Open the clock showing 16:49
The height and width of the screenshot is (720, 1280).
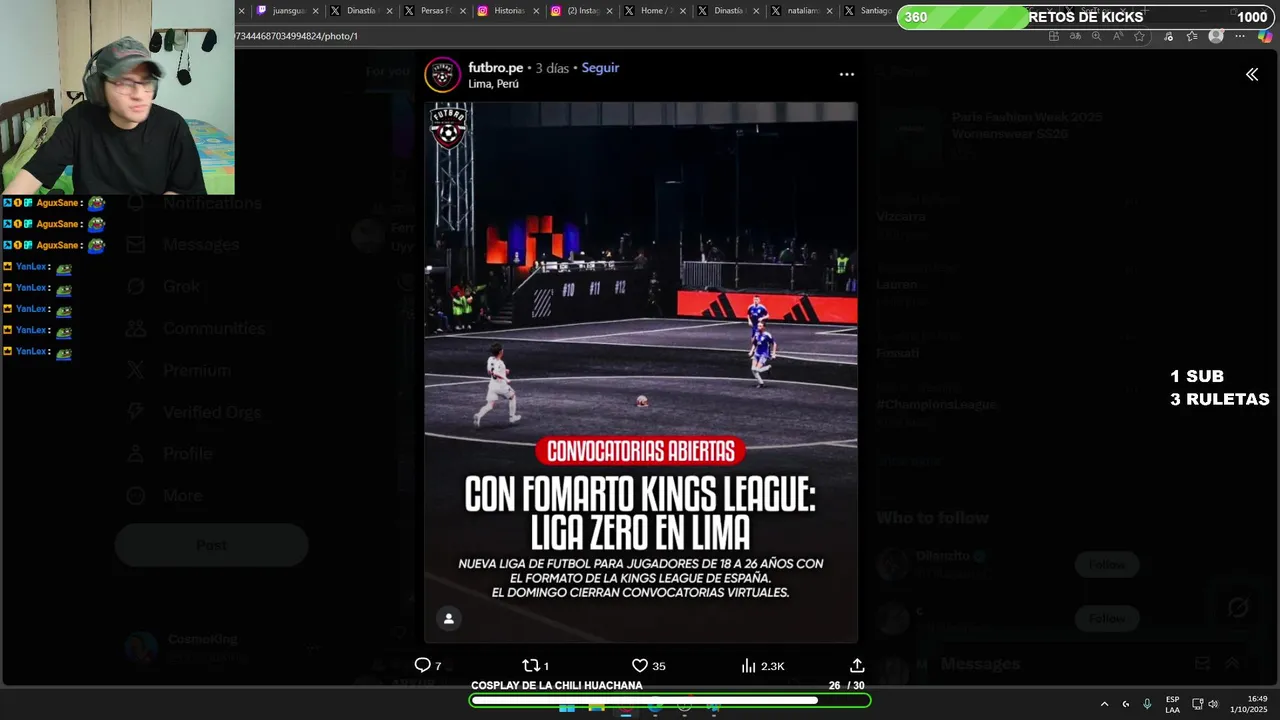(x=1250, y=704)
